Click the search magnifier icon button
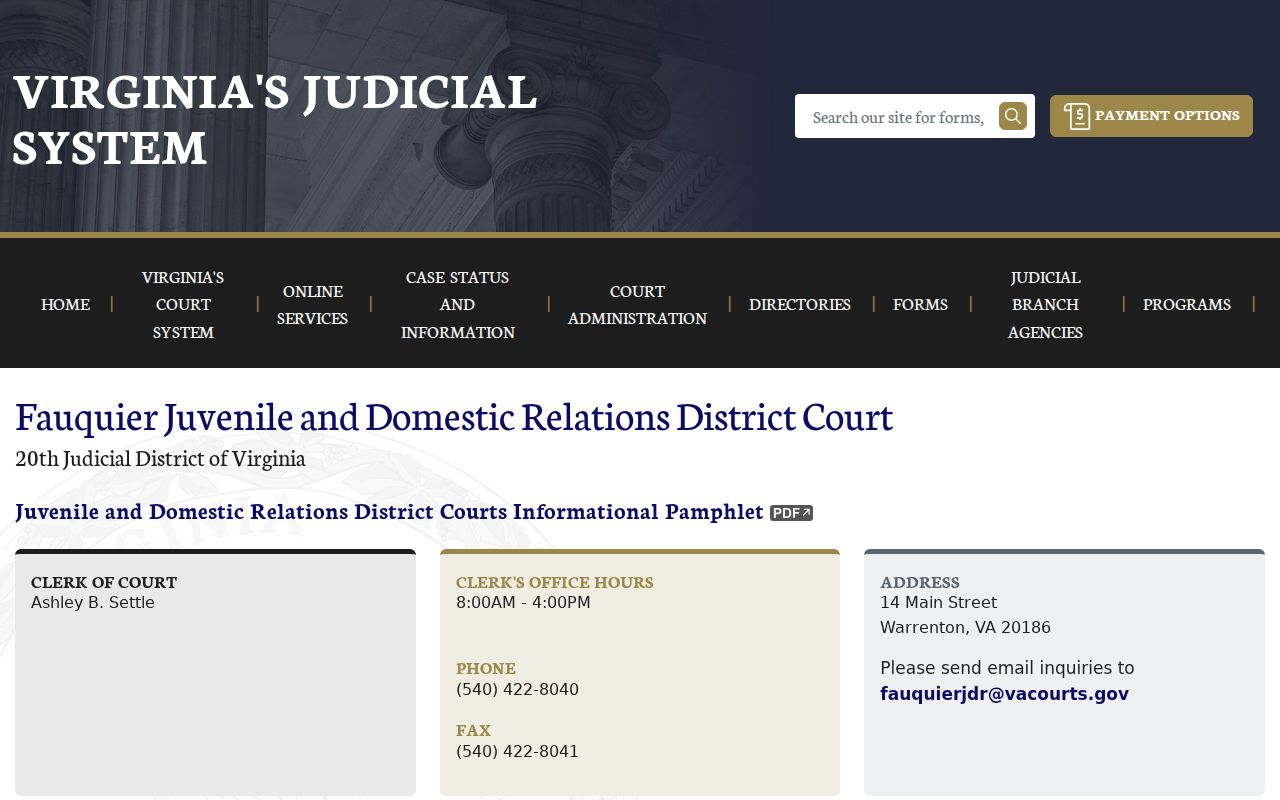Screen dimensions: 1280x800 point(1013,116)
